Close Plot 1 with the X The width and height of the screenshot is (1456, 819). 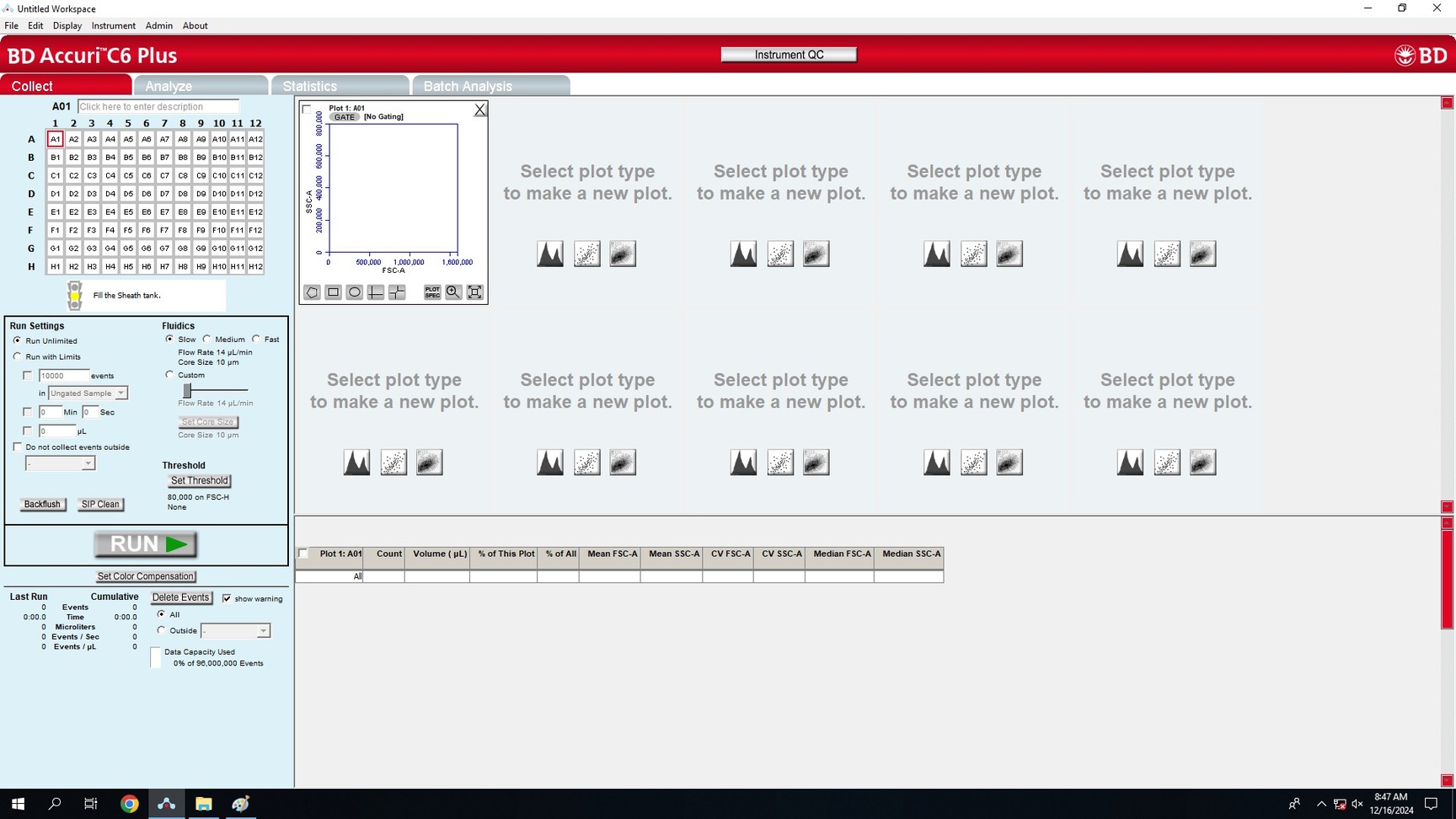click(479, 110)
